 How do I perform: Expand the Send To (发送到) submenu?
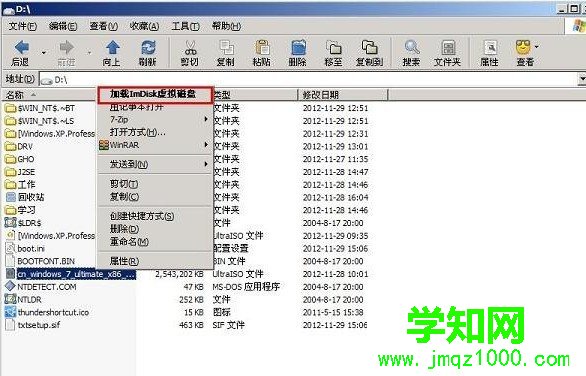[155, 164]
